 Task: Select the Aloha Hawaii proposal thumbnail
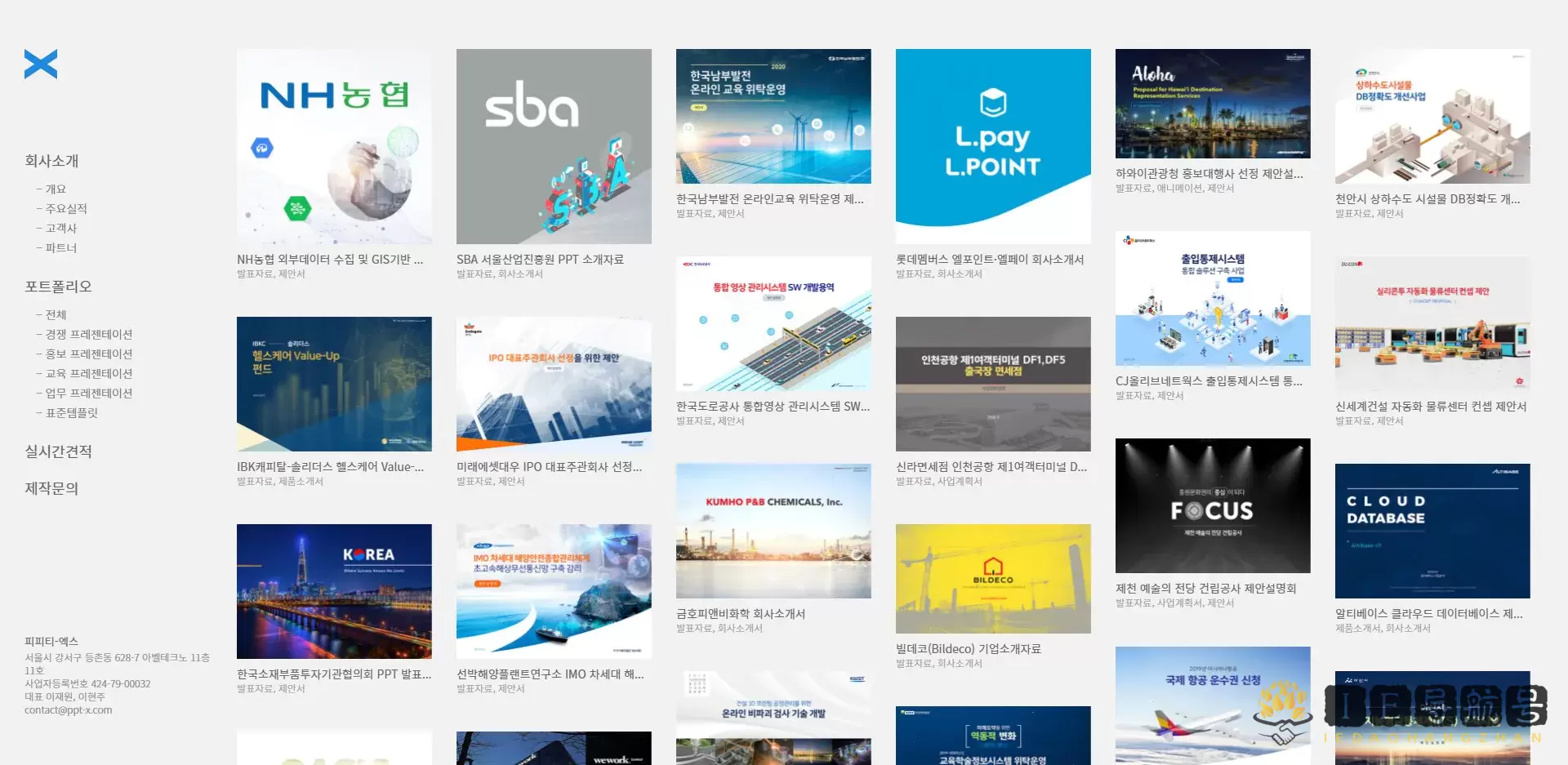pos(1213,104)
